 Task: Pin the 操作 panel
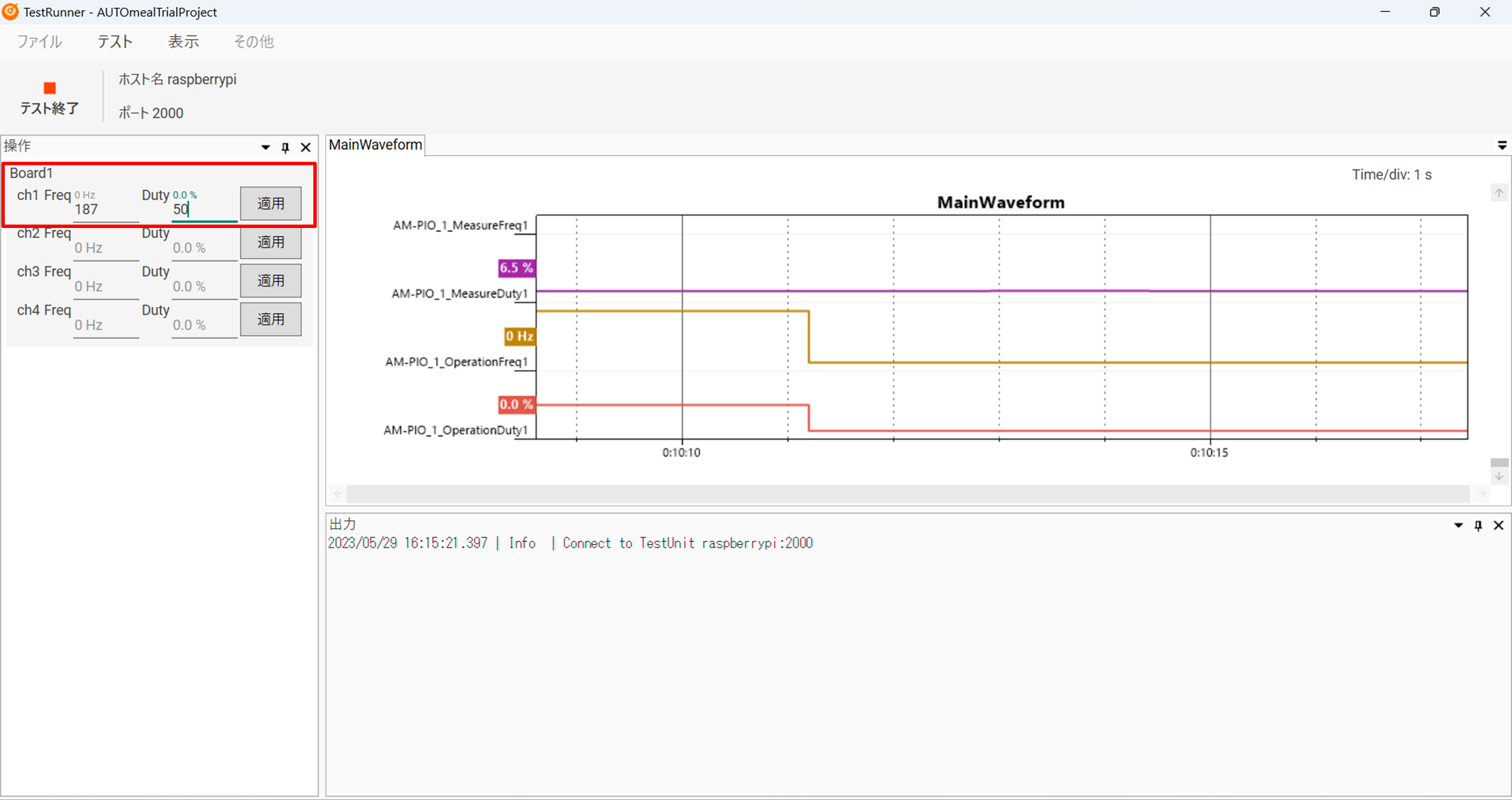285,147
